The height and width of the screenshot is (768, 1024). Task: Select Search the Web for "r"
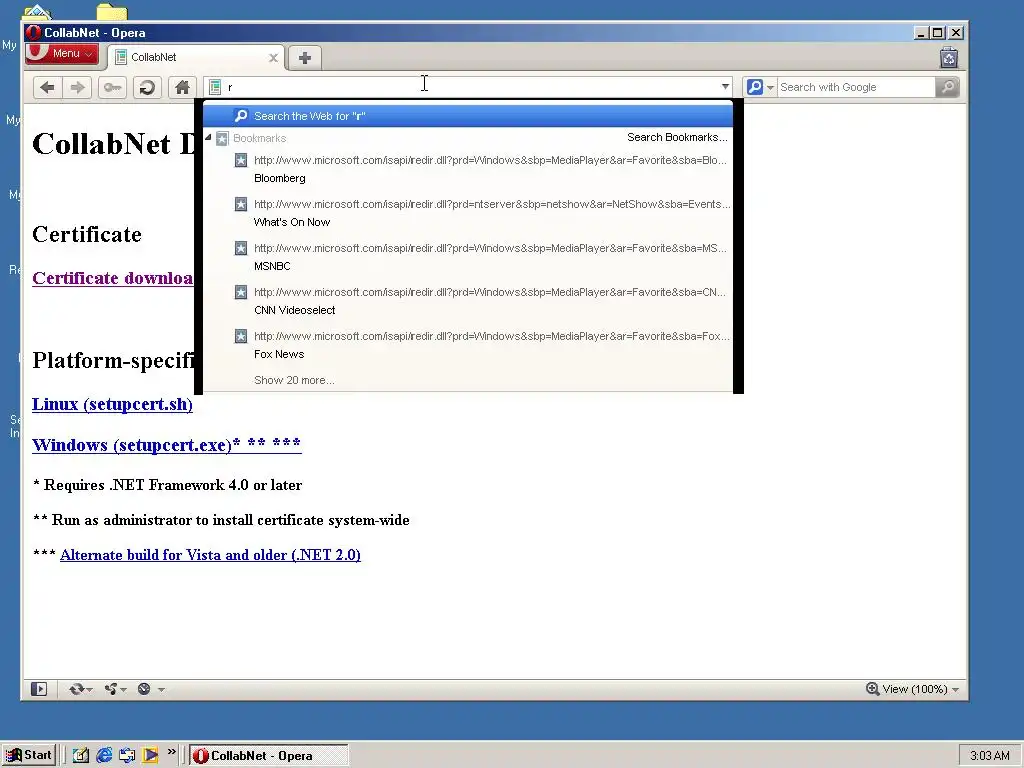pyautogui.click(x=468, y=116)
